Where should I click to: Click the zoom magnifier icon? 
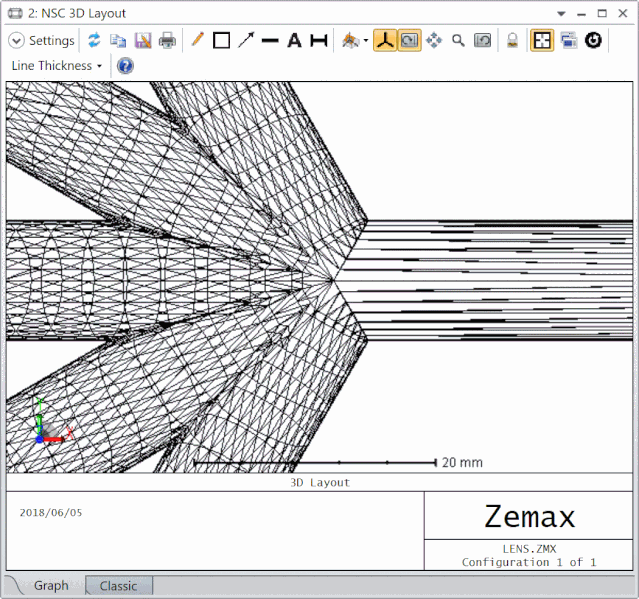(x=458, y=40)
